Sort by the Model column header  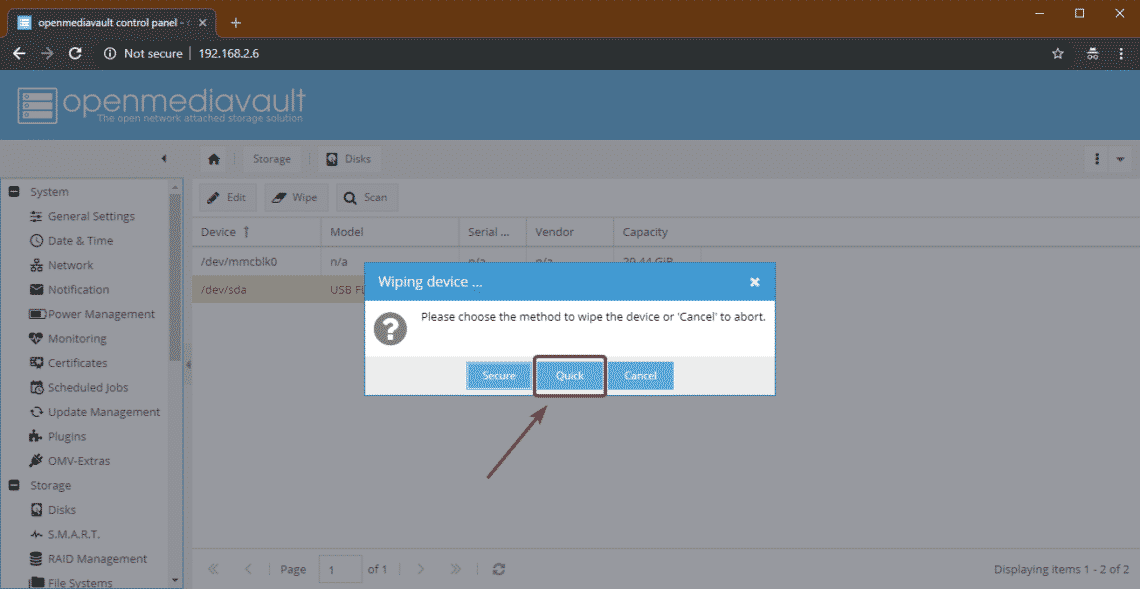pos(390,232)
